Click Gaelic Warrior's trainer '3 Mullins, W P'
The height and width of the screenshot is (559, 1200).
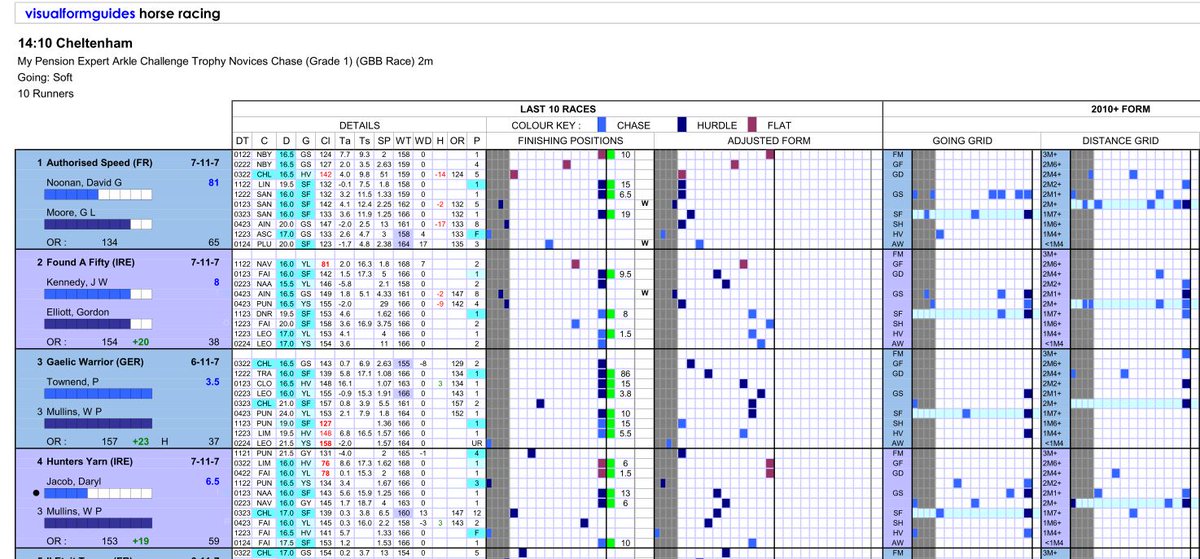(x=70, y=413)
